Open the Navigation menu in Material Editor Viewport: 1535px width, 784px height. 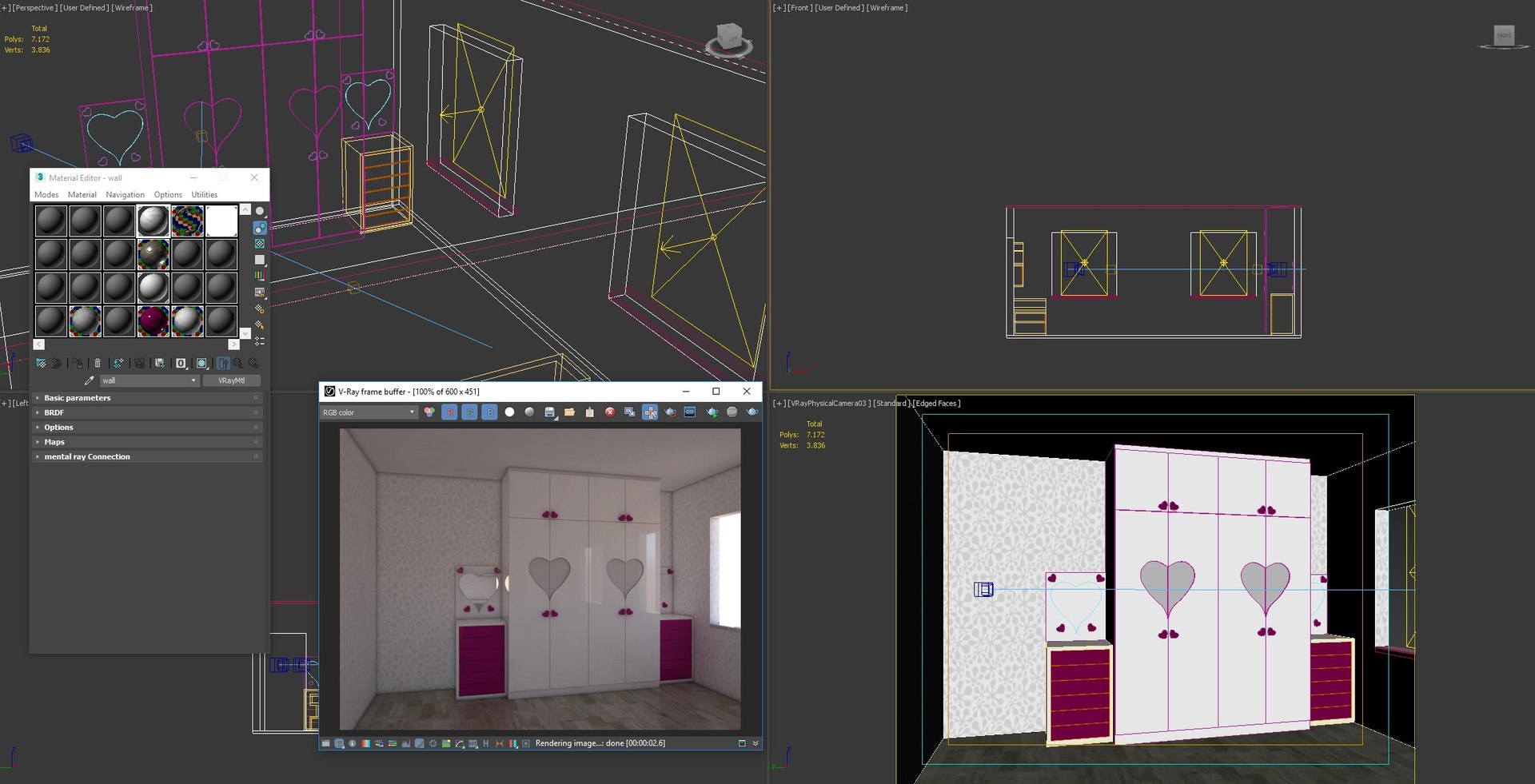click(125, 195)
